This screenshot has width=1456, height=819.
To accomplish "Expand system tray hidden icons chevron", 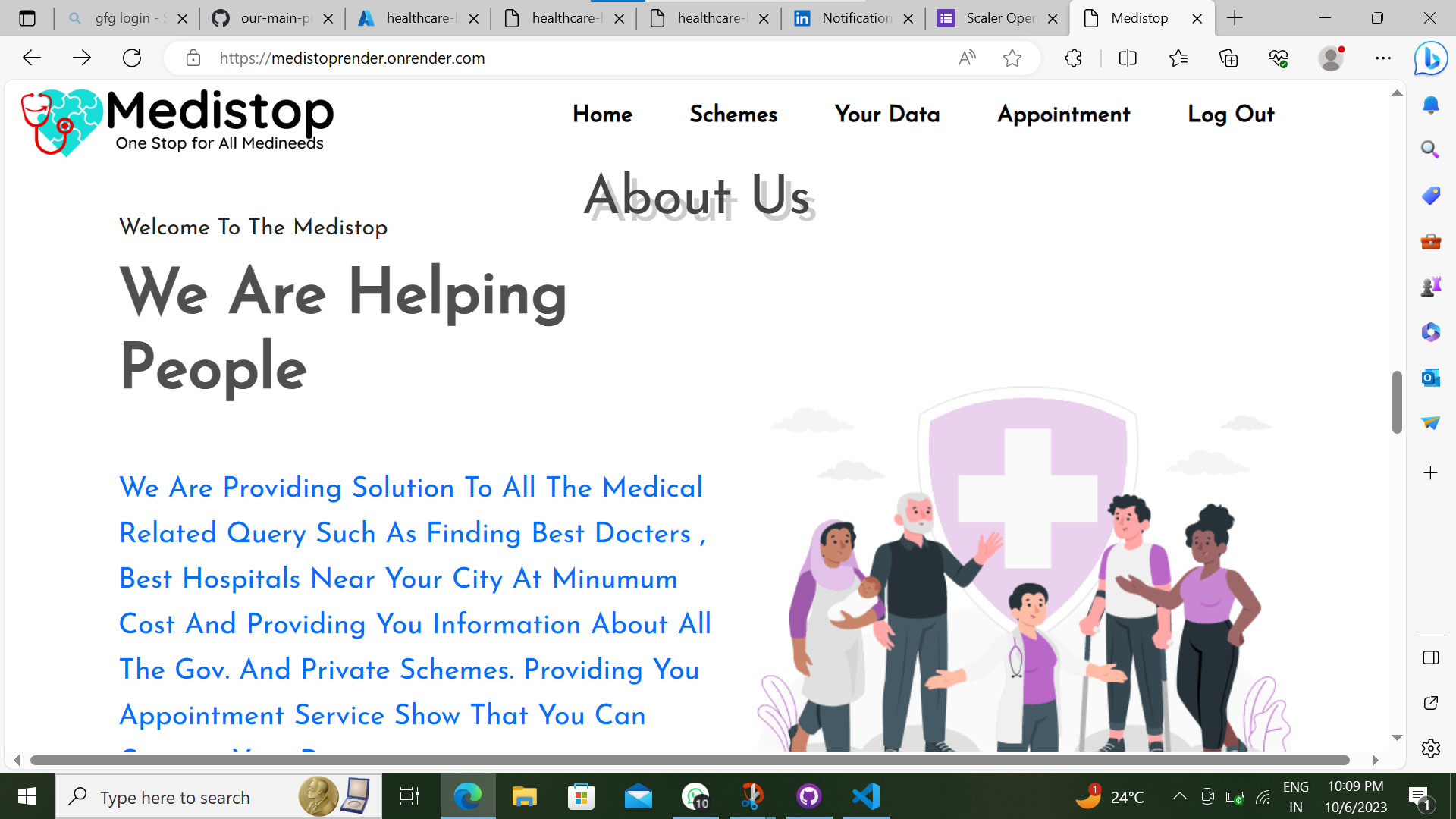I will click(1179, 796).
